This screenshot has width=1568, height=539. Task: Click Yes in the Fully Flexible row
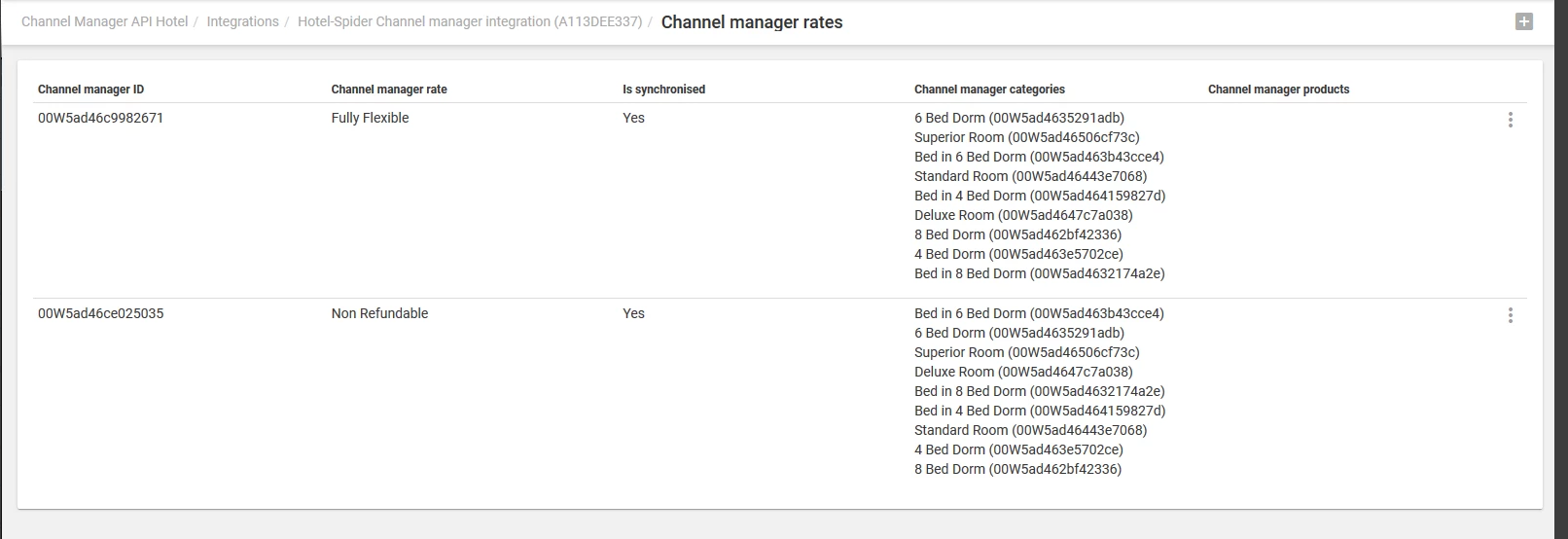pos(633,118)
